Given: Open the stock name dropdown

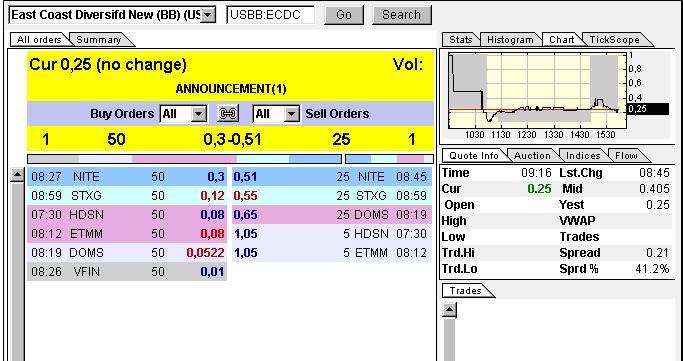Looking at the screenshot, I should coord(209,15).
